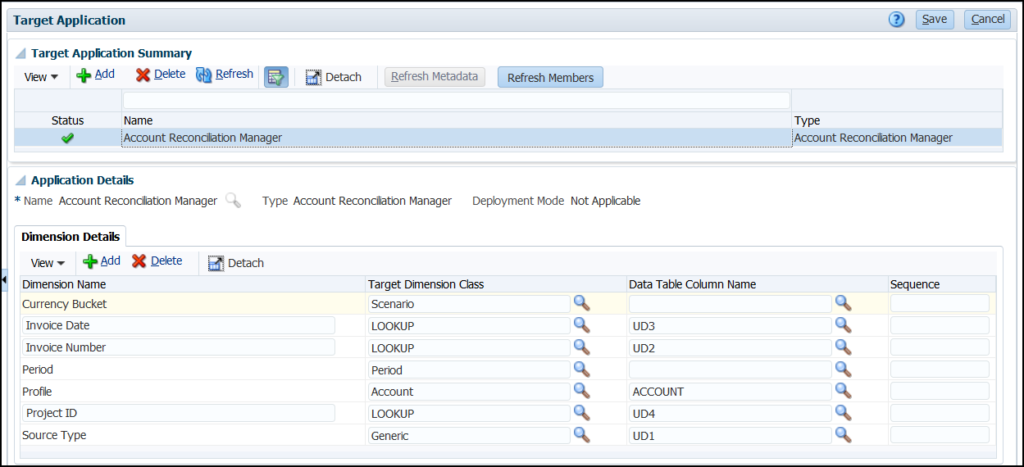The image size is (1024, 467).
Task: Search dimension class for Currency Bucket row
Action: 581,303
